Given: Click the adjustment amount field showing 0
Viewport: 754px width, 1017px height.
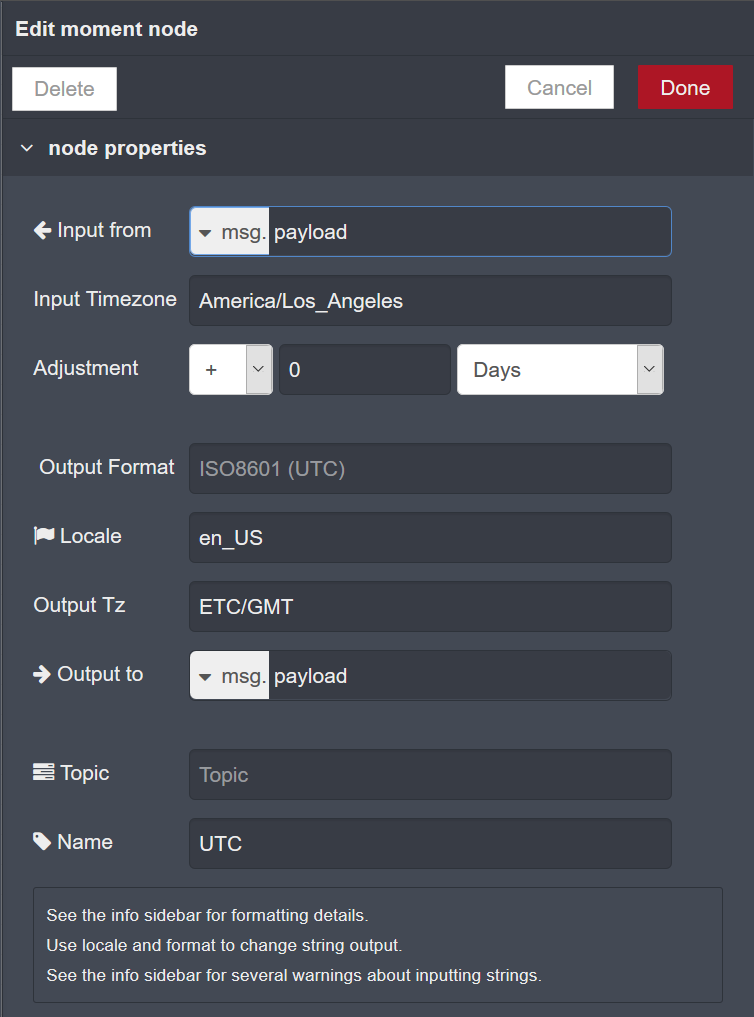Looking at the screenshot, I should [x=365, y=370].
